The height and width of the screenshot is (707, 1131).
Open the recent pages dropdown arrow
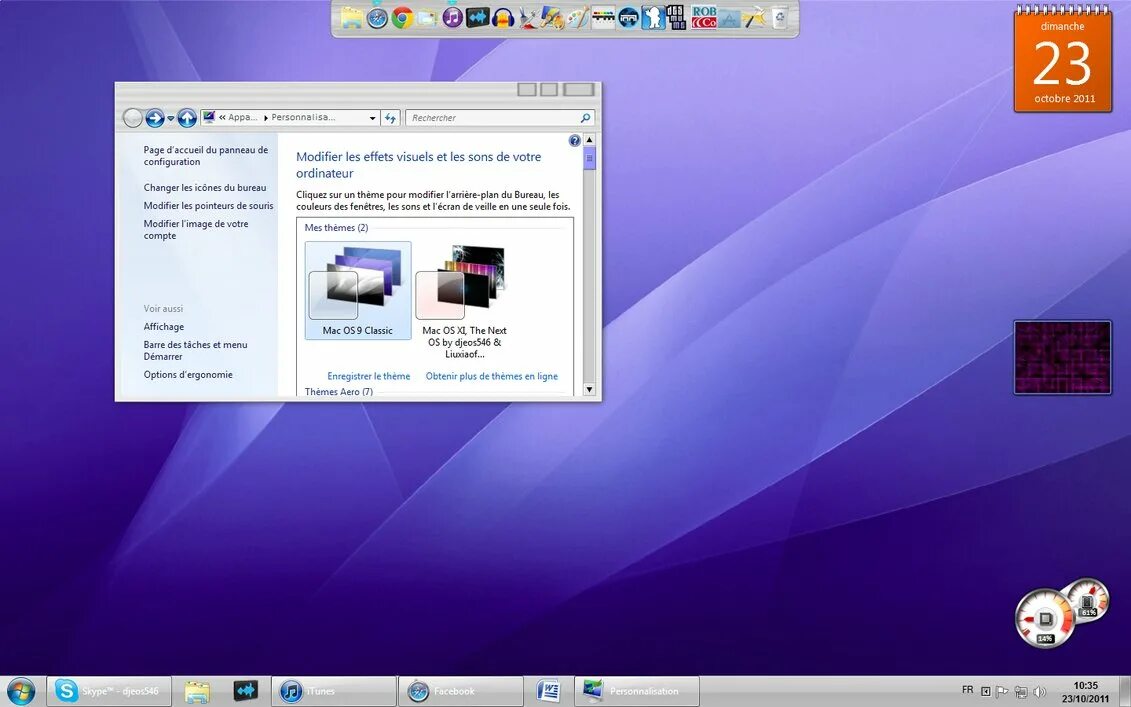click(170, 118)
